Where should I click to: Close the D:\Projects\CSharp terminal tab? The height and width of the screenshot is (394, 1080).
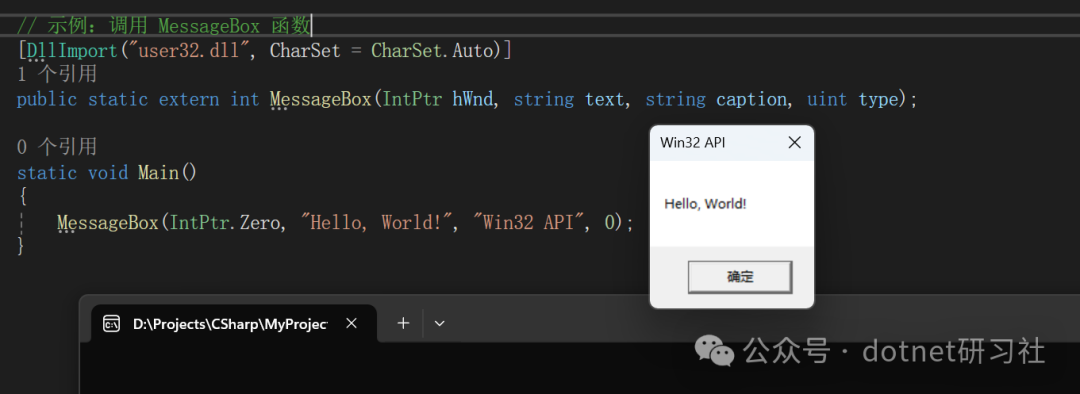351,323
